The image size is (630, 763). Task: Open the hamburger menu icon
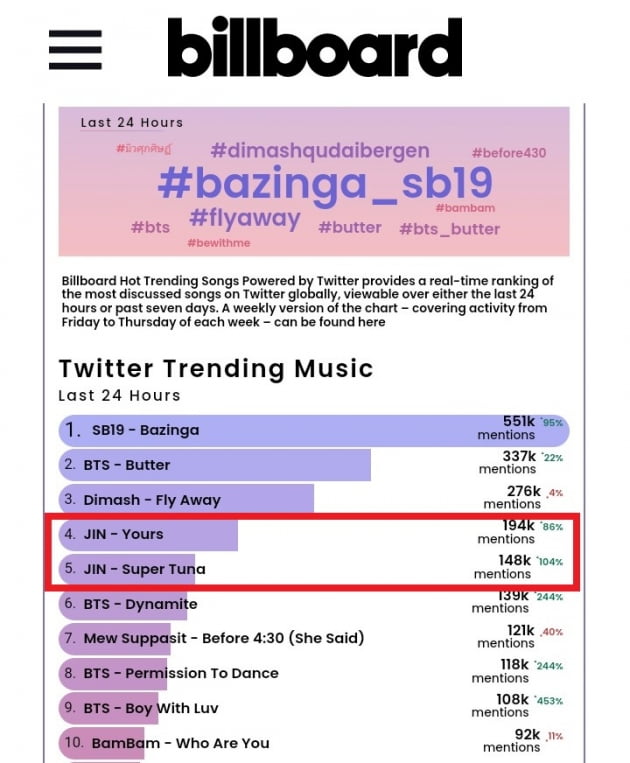click(75, 49)
